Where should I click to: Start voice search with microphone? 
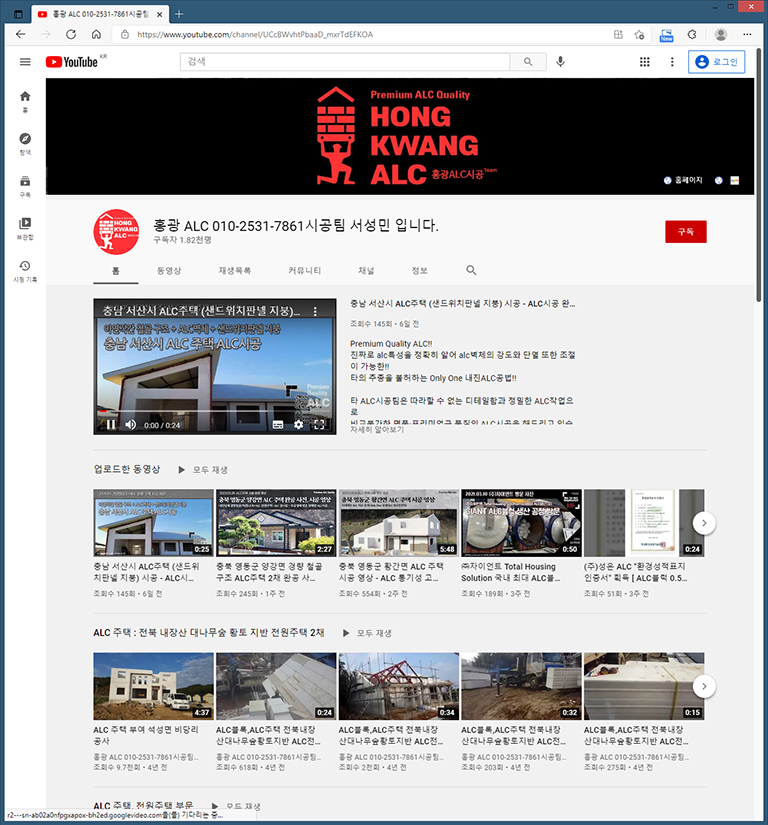click(561, 62)
